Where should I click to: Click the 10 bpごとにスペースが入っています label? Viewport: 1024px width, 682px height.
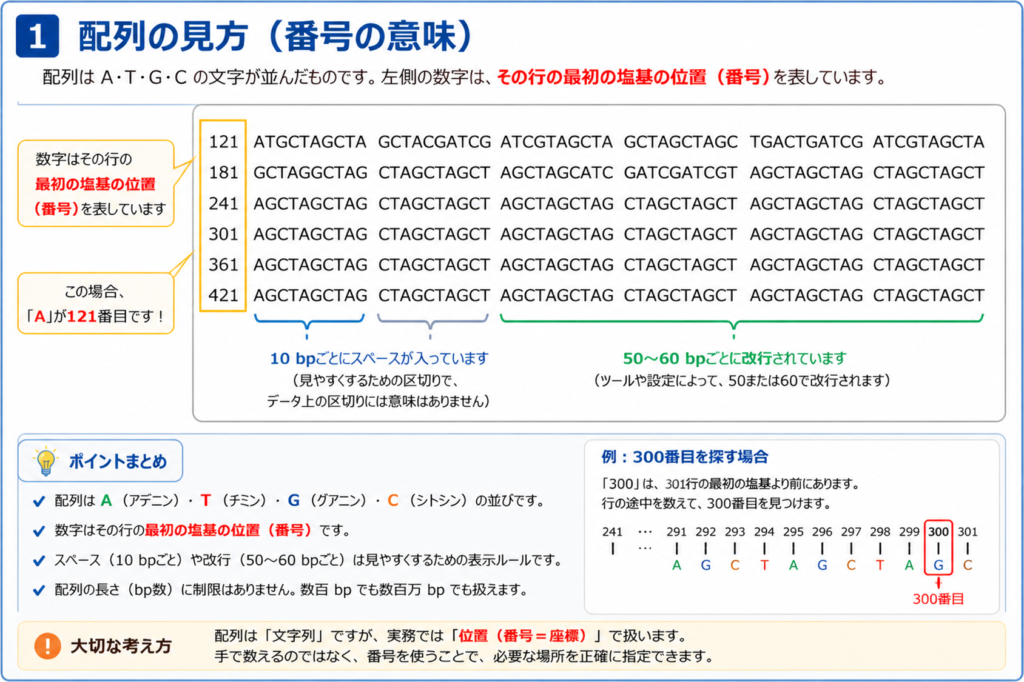(x=379, y=358)
